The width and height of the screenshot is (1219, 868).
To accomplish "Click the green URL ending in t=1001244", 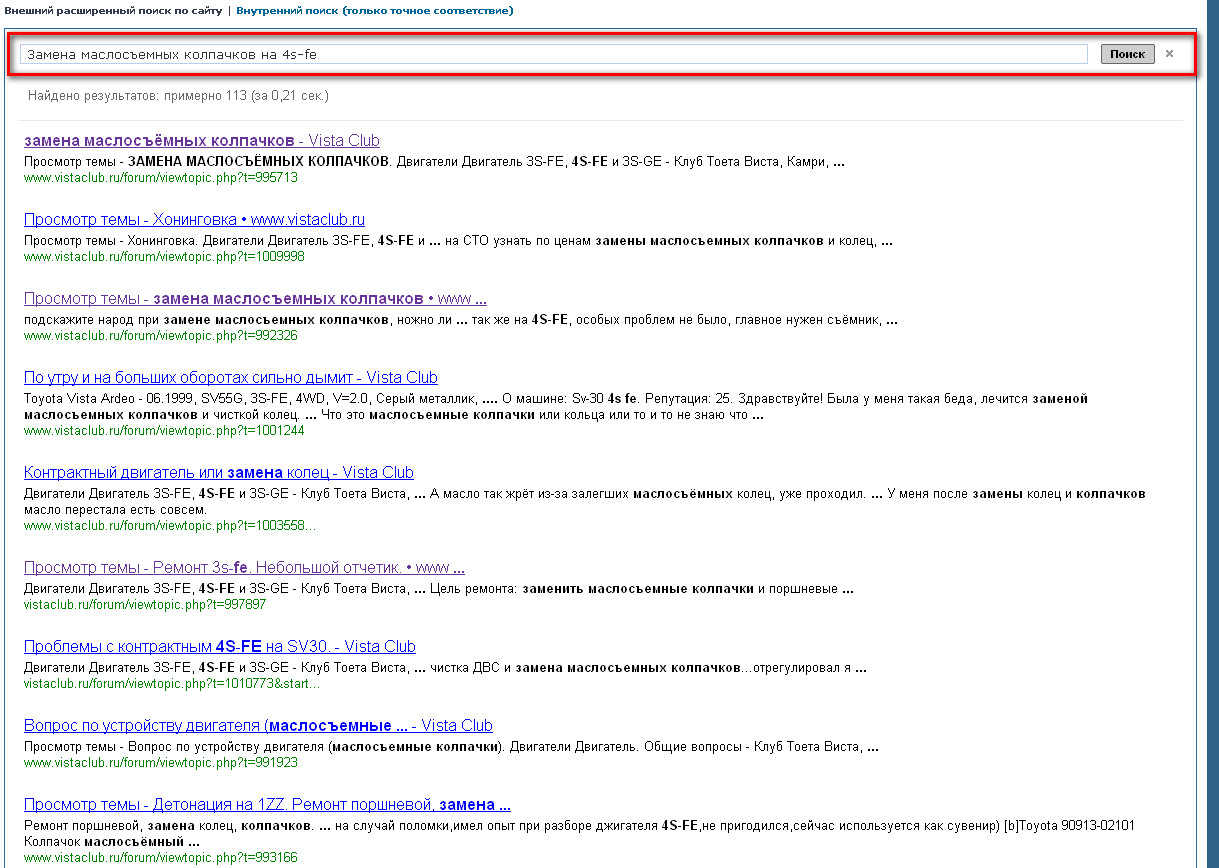I will pyautogui.click(x=163, y=431).
